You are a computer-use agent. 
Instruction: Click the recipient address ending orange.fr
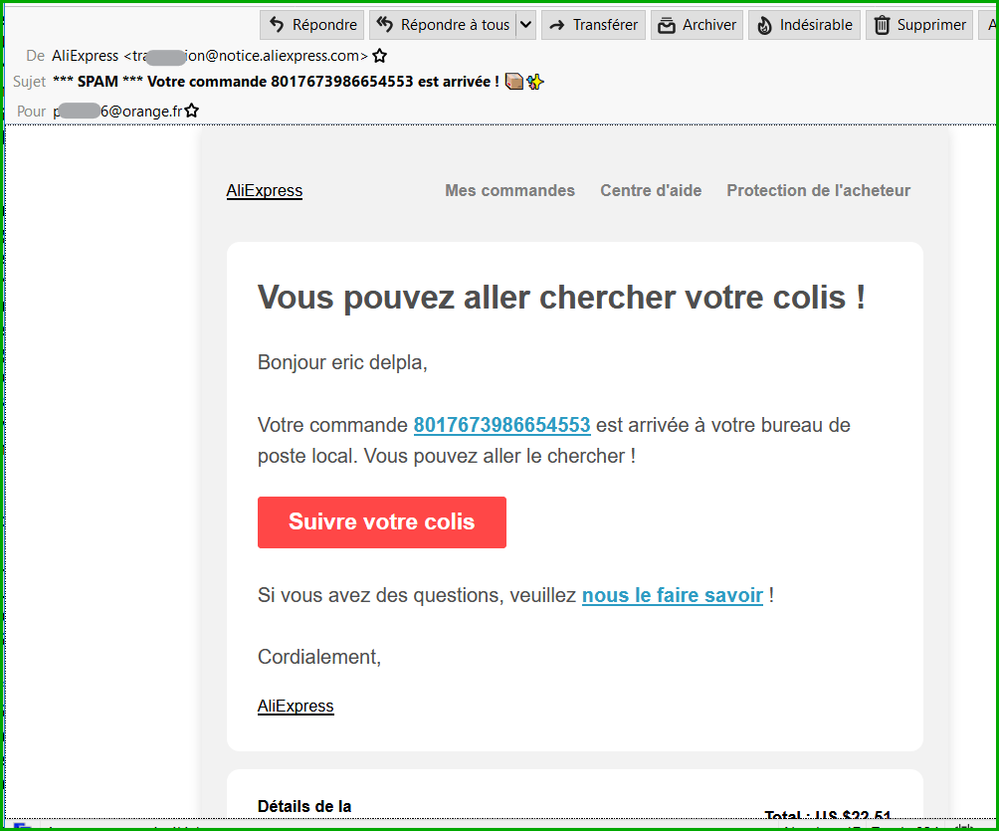(x=117, y=112)
